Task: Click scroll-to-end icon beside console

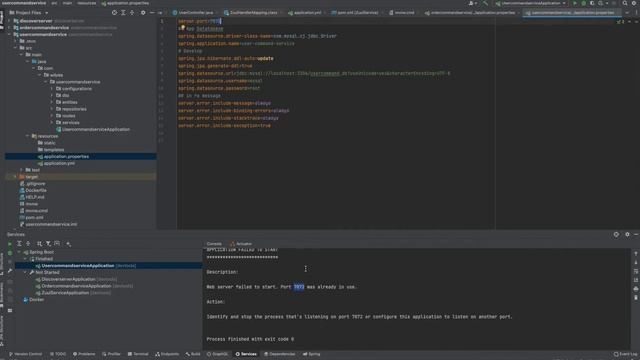Action: click(636, 280)
